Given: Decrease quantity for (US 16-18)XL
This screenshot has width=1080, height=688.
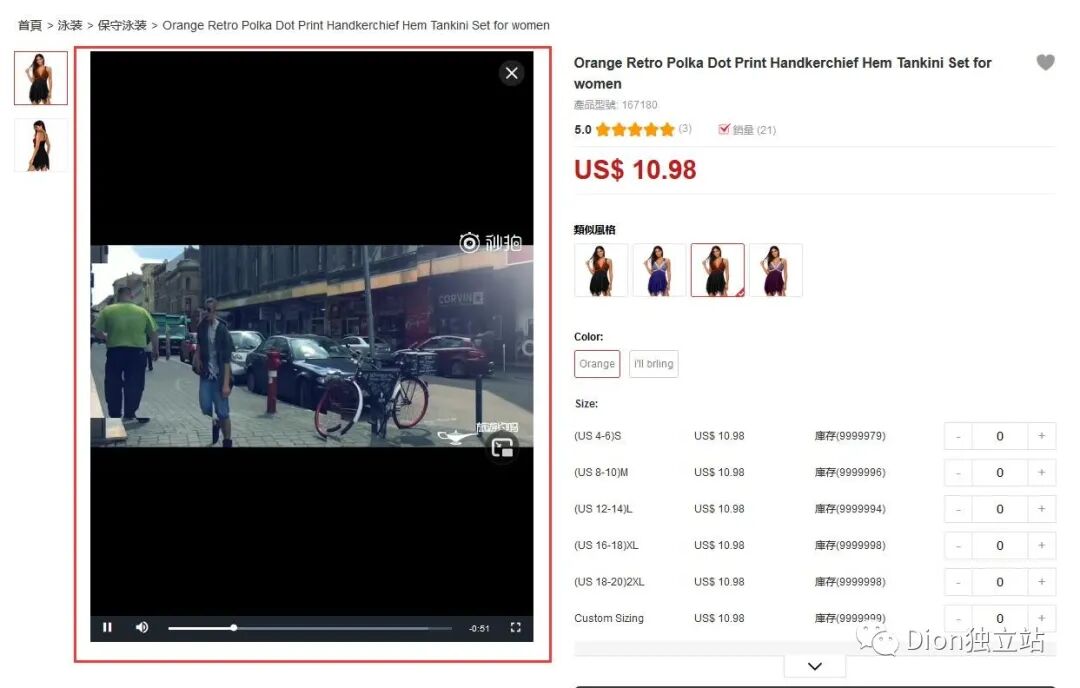Looking at the screenshot, I should [958, 545].
